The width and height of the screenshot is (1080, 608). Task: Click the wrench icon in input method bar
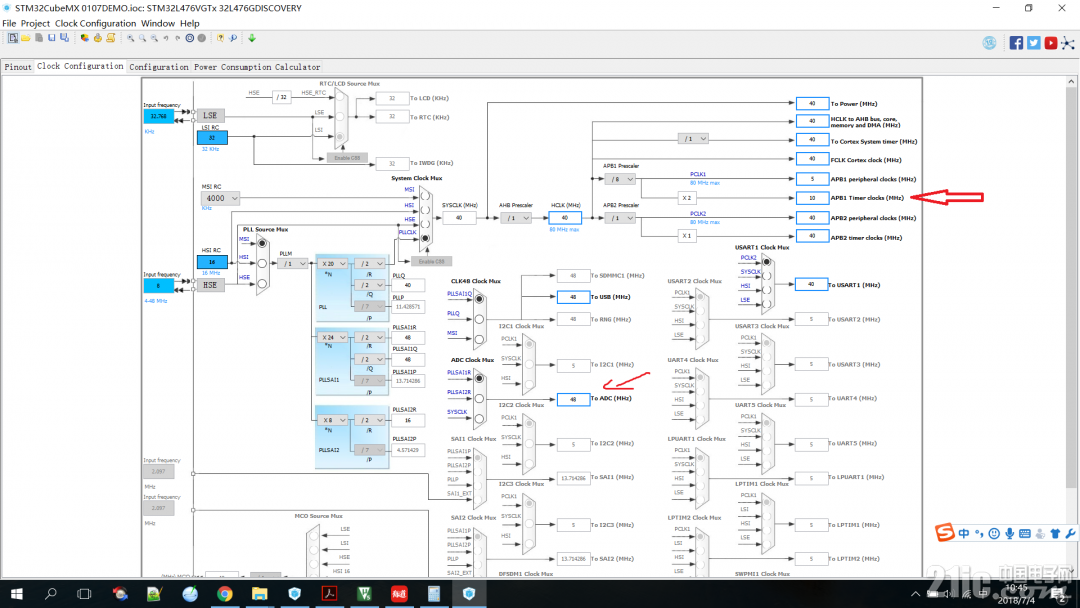click(x=1070, y=534)
